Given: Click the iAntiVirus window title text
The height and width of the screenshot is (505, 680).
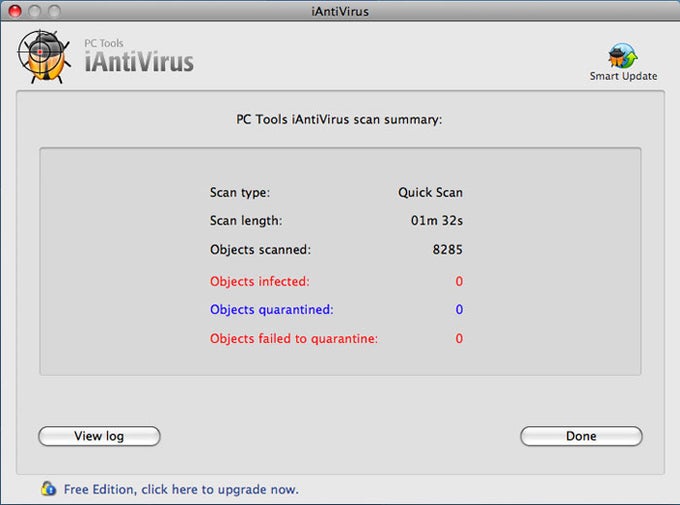Looking at the screenshot, I should pos(340,11).
